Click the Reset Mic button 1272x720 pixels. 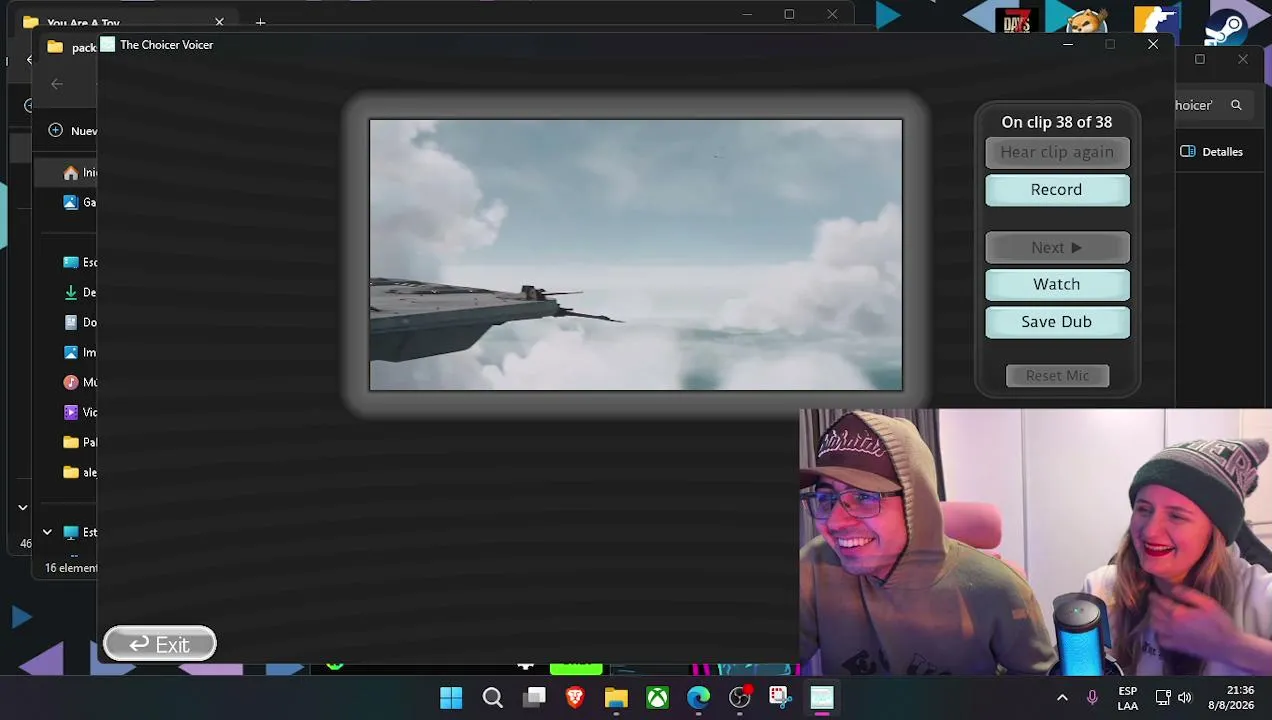coord(1057,376)
